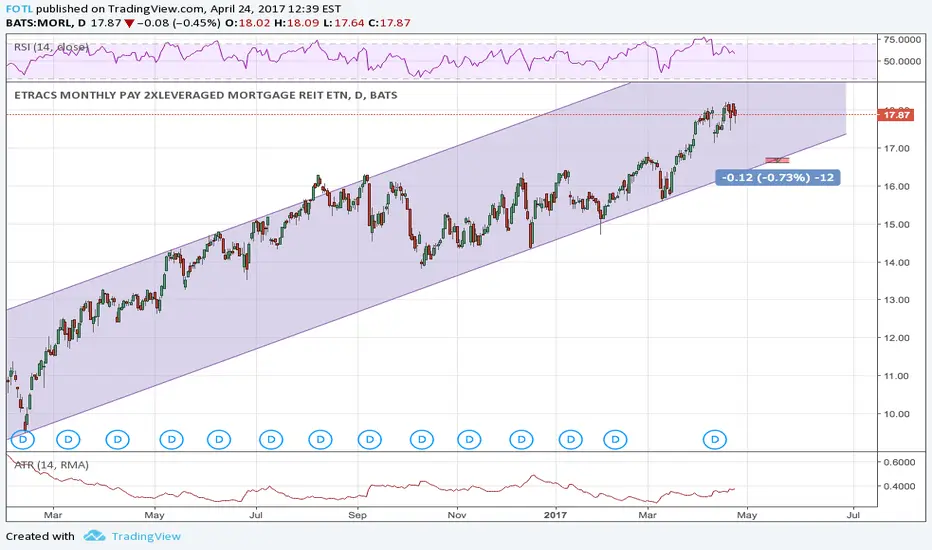Select the O:18.02 open value
Viewport: 932px width, 550px height.
245,23
